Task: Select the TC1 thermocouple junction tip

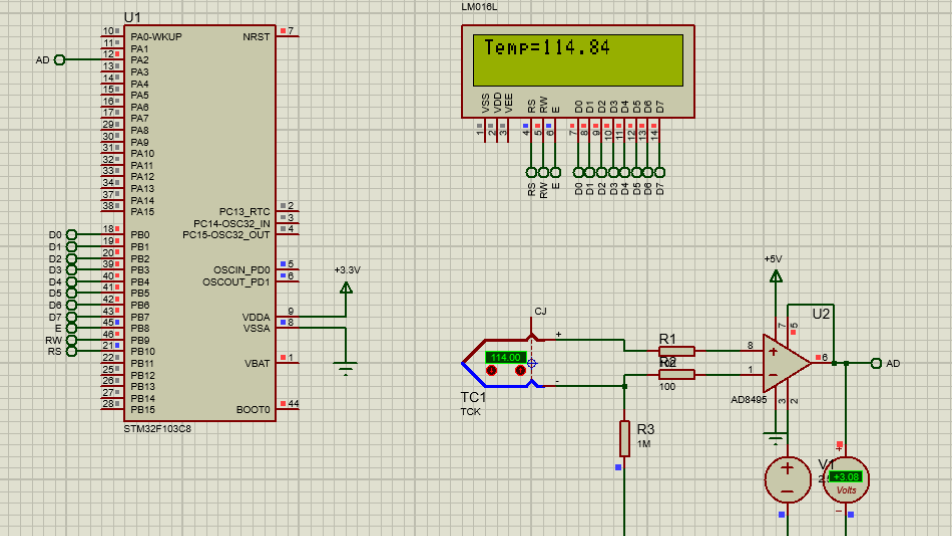Action: coord(464,363)
